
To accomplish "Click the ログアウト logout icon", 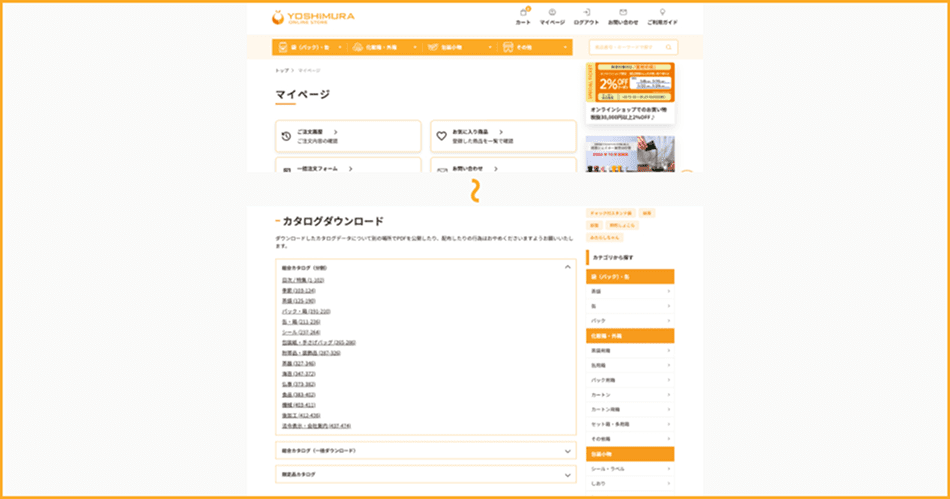I will [x=586, y=15].
